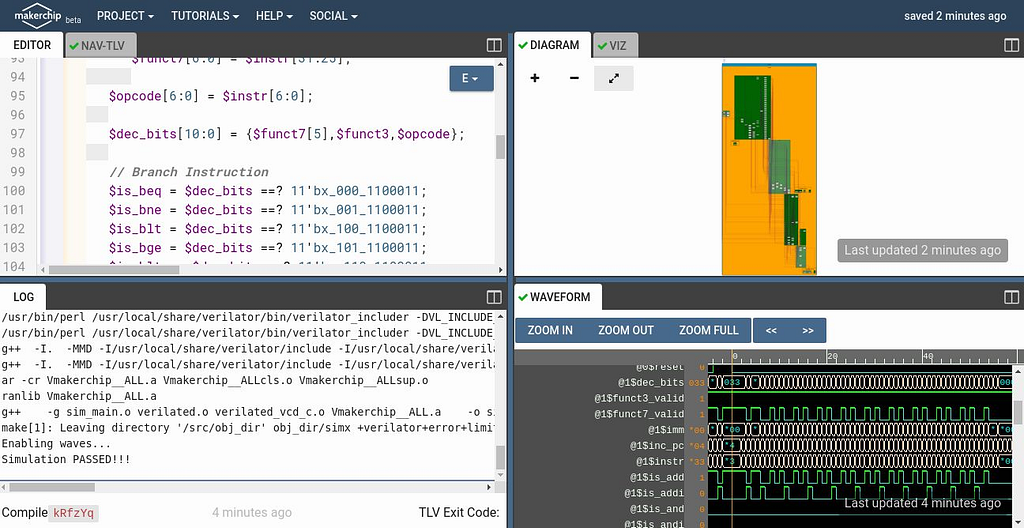Viewport: 1024px width, 528px height.
Task: Select the @1$instr waveform signal
Action: (660, 461)
